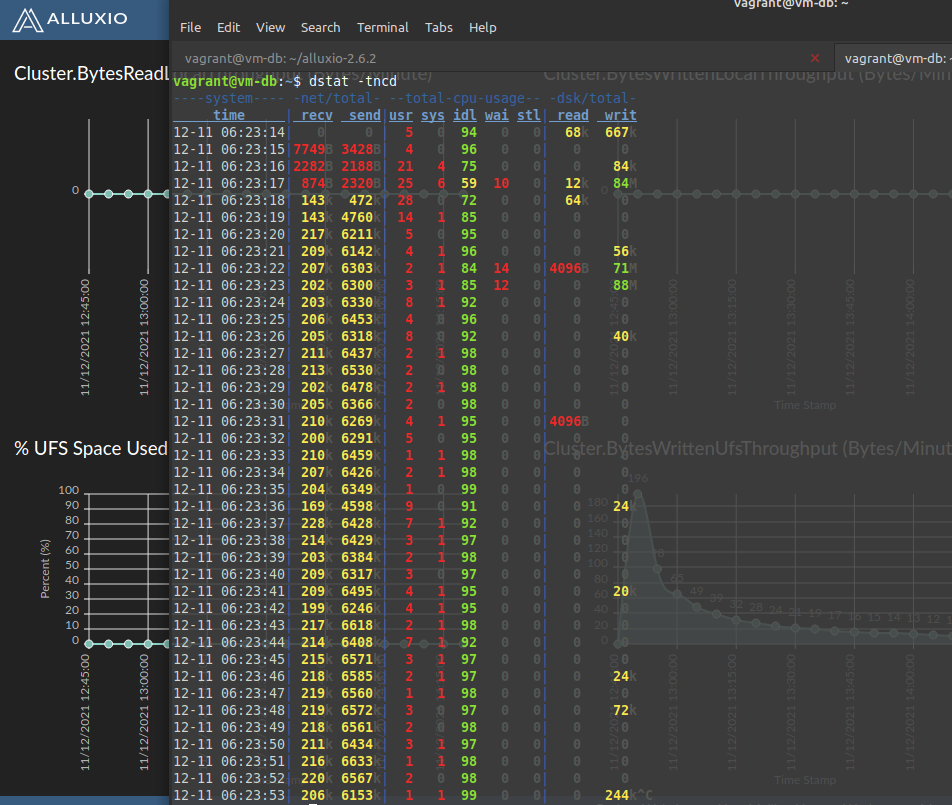This screenshot has height=805, width=952.
Task: Click the 'Percent (%)' axis label
Action: [46, 569]
